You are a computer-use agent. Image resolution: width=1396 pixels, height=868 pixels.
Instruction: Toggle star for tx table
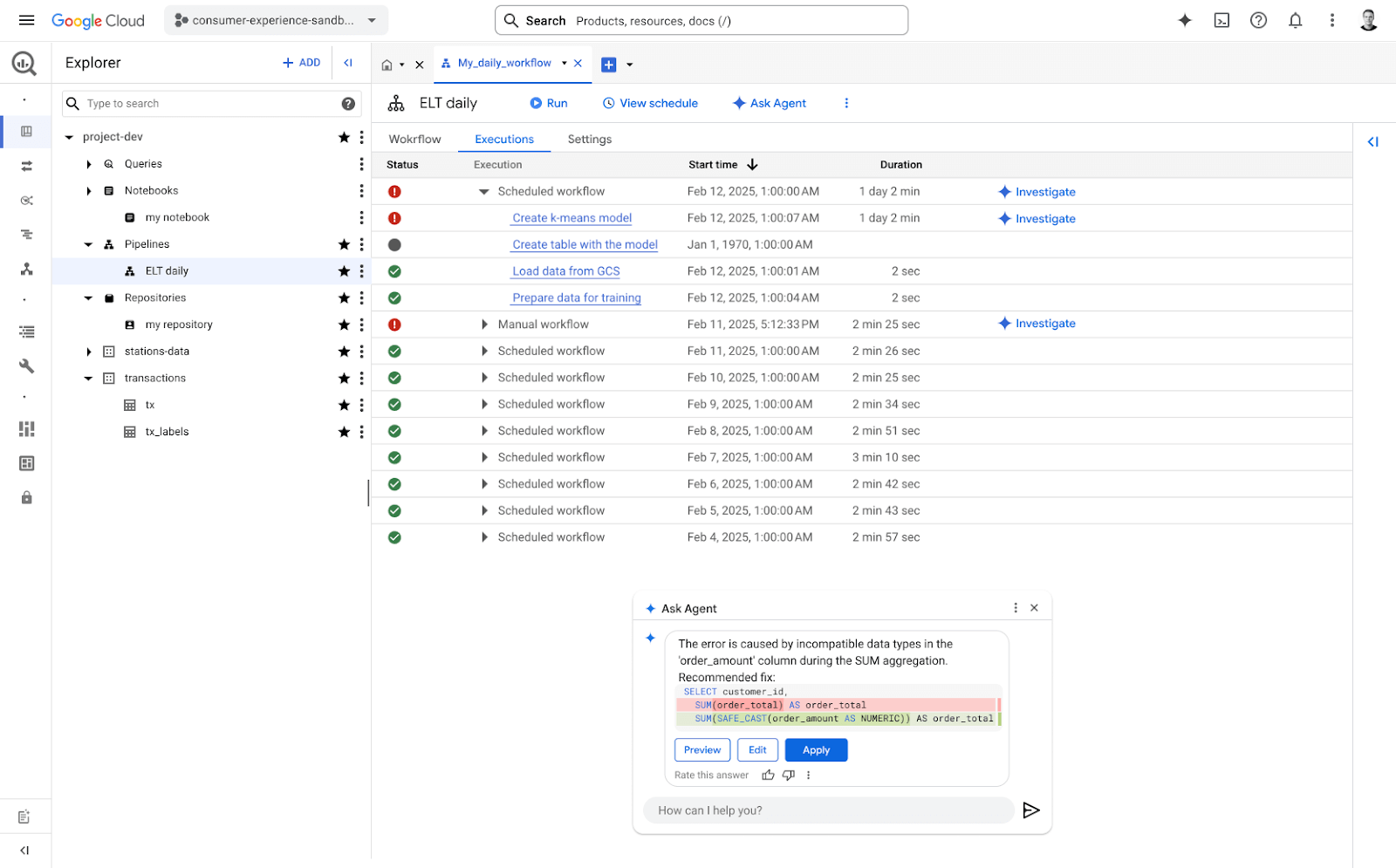[344, 405]
